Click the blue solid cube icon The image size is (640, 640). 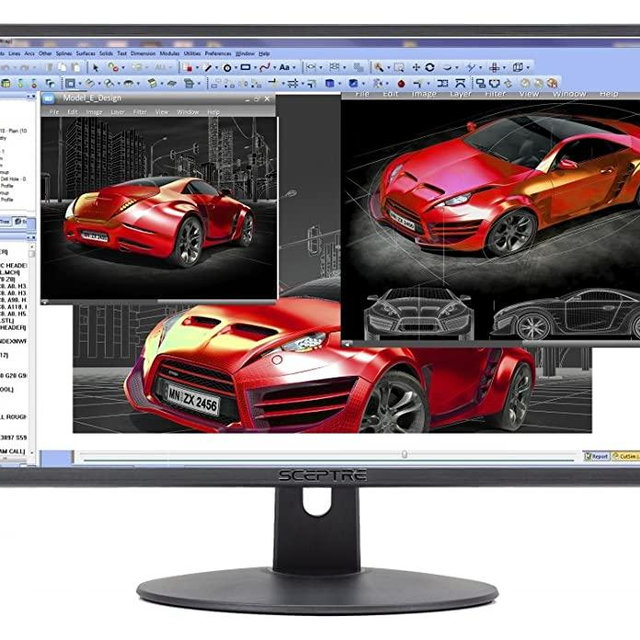[x=329, y=84]
